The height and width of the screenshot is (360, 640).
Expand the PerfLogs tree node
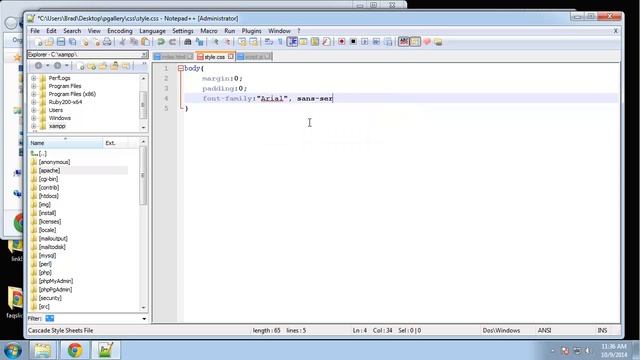pos(34,78)
